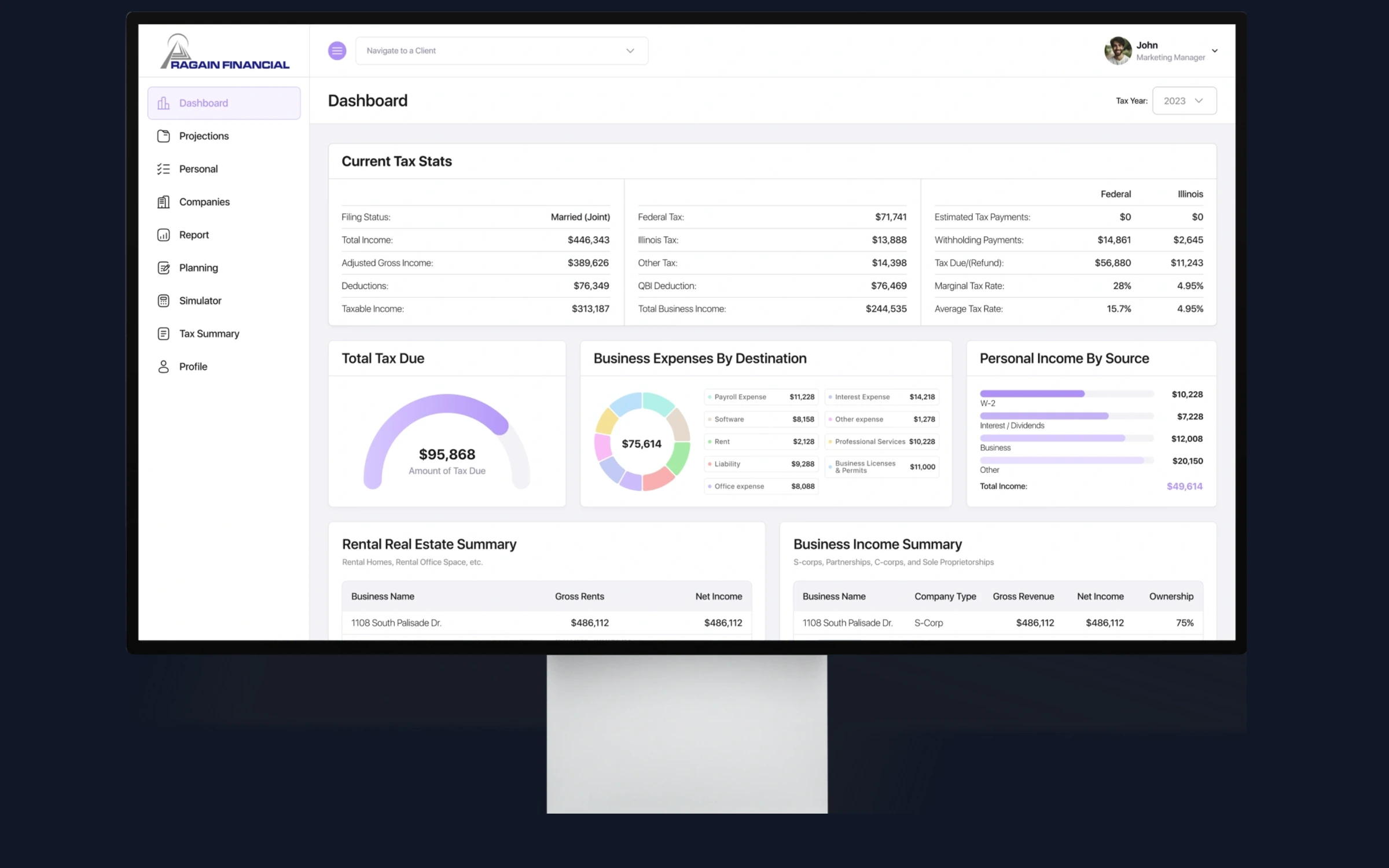The width and height of the screenshot is (1389, 868).
Task: Click the Adjusted Gross Income $389,626 value
Action: pyautogui.click(x=588, y=263)
